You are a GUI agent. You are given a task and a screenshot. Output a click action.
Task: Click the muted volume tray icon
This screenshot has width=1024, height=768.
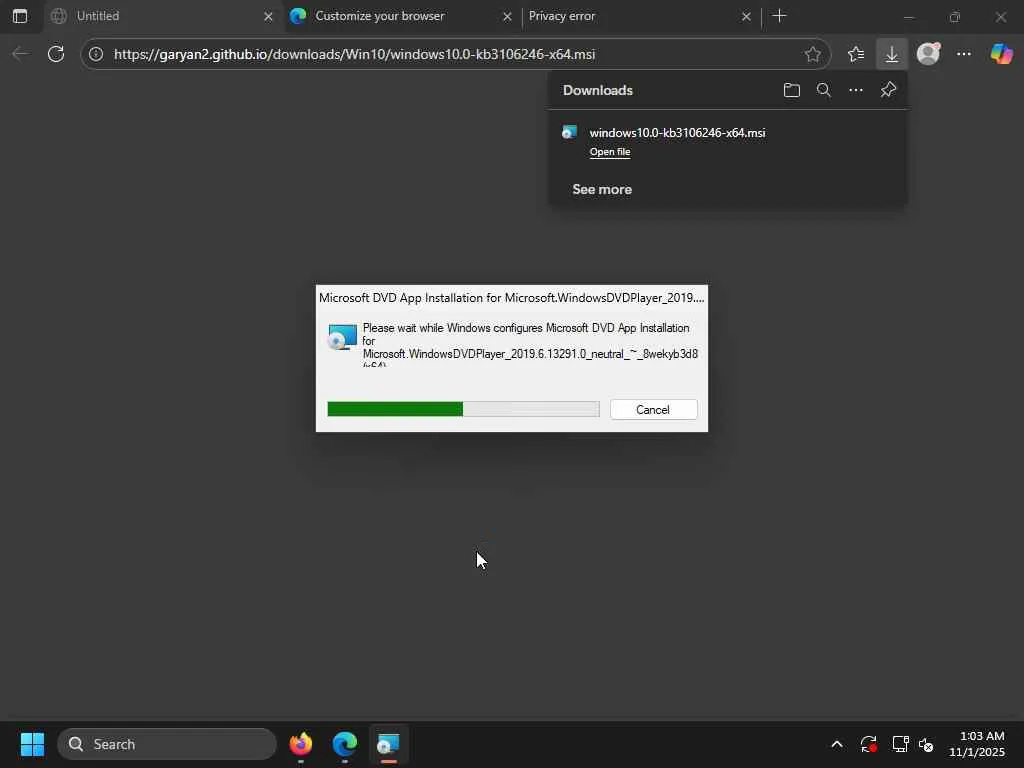(x=926, y=744)
